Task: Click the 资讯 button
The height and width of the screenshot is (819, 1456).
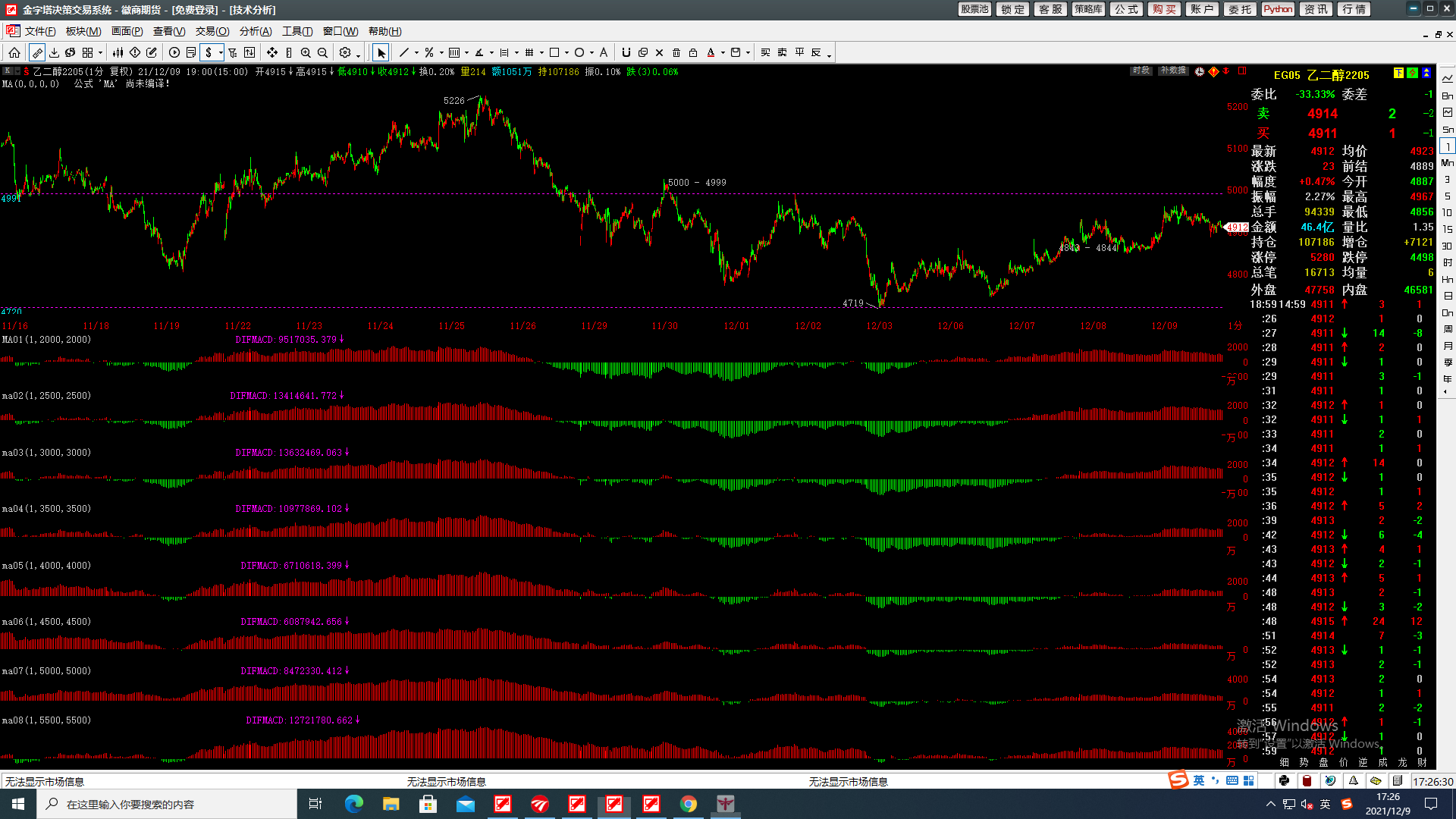Action: pyautogui.click(x=1316, y=9)
